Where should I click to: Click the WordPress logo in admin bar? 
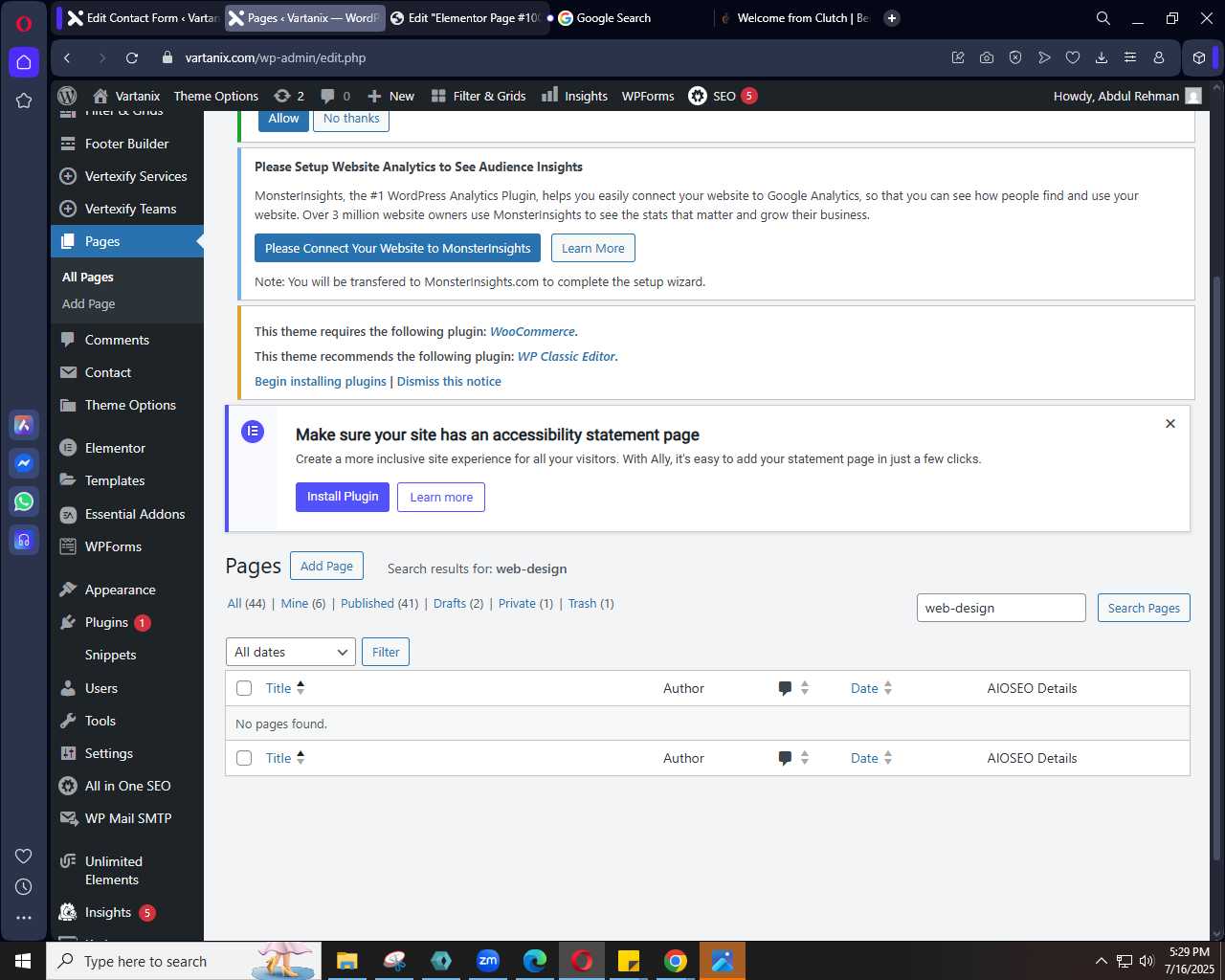click(67, 96)
